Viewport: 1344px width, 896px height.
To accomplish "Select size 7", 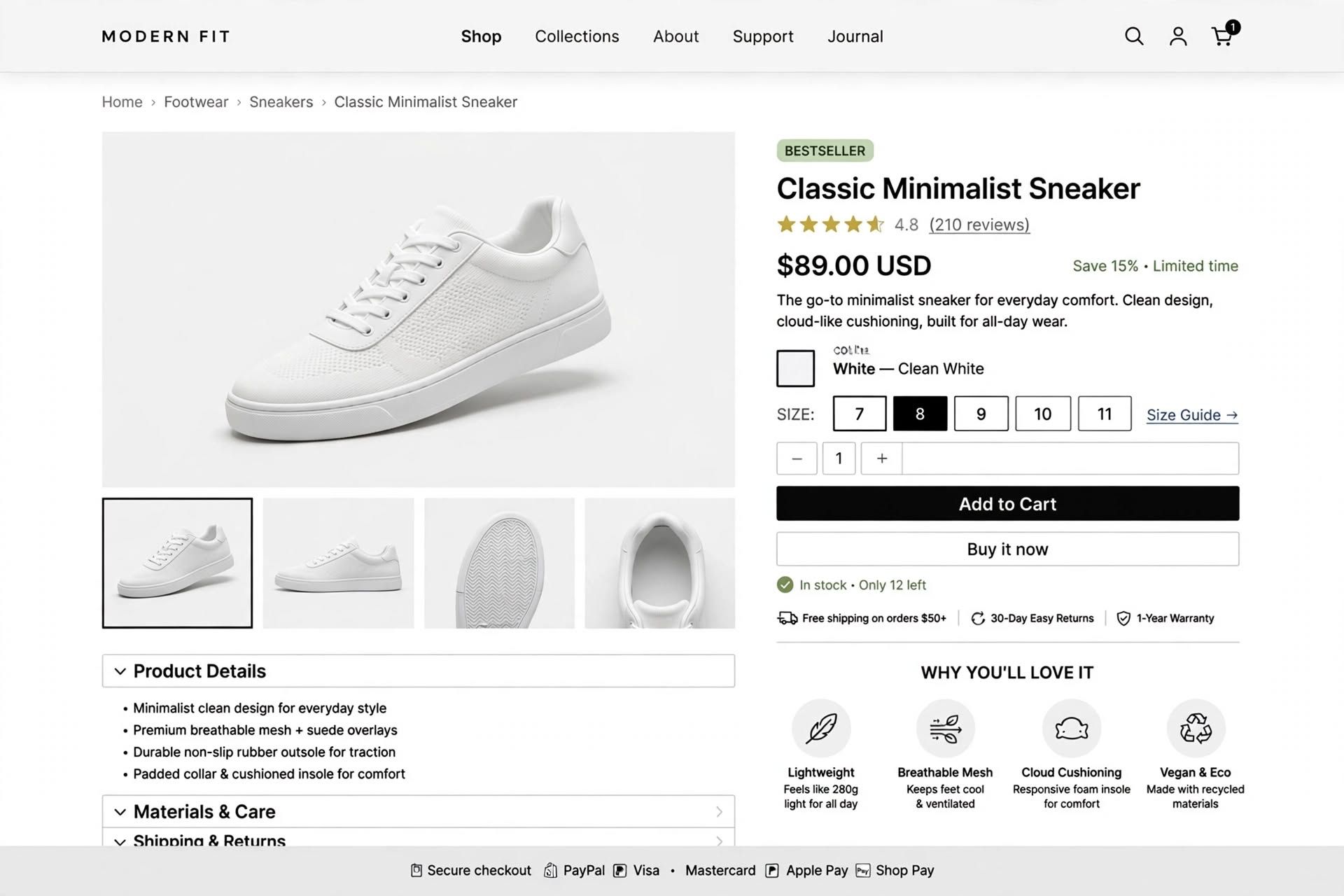I will point(860,414).
